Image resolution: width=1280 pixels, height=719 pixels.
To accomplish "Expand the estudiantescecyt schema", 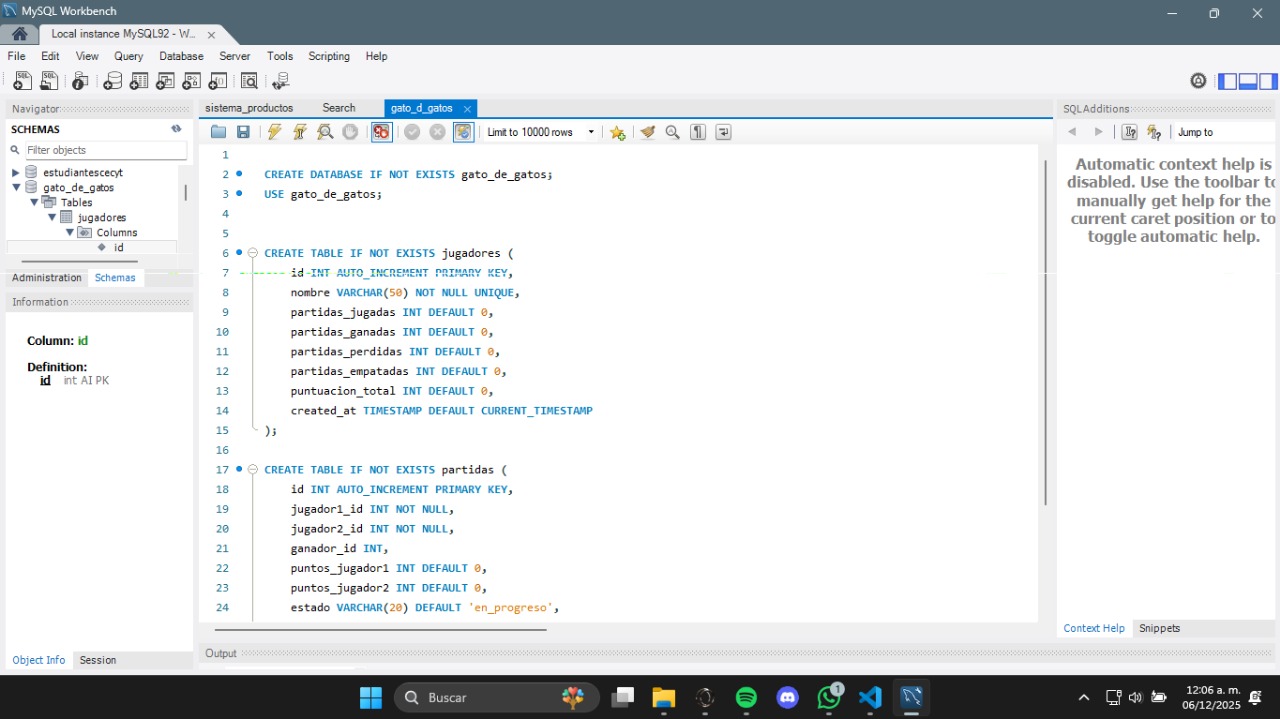I will [16, 173].
